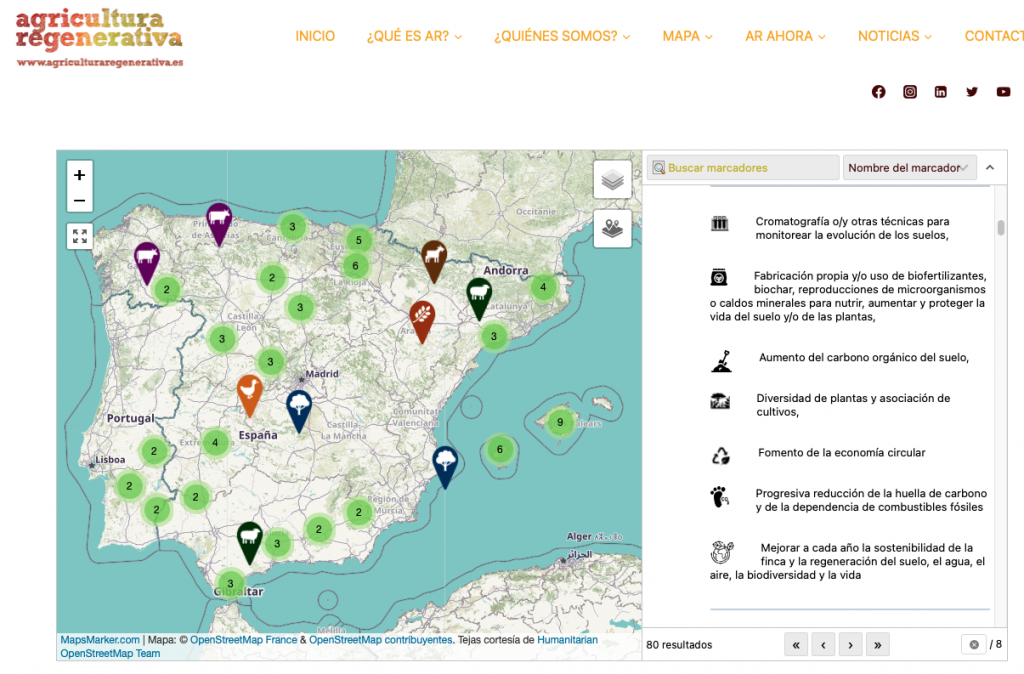The height and width of the screenshot is (674, 1024).
Task: Open the ¿QUÉ ES AR? menu item
Action: coord(414,36)
